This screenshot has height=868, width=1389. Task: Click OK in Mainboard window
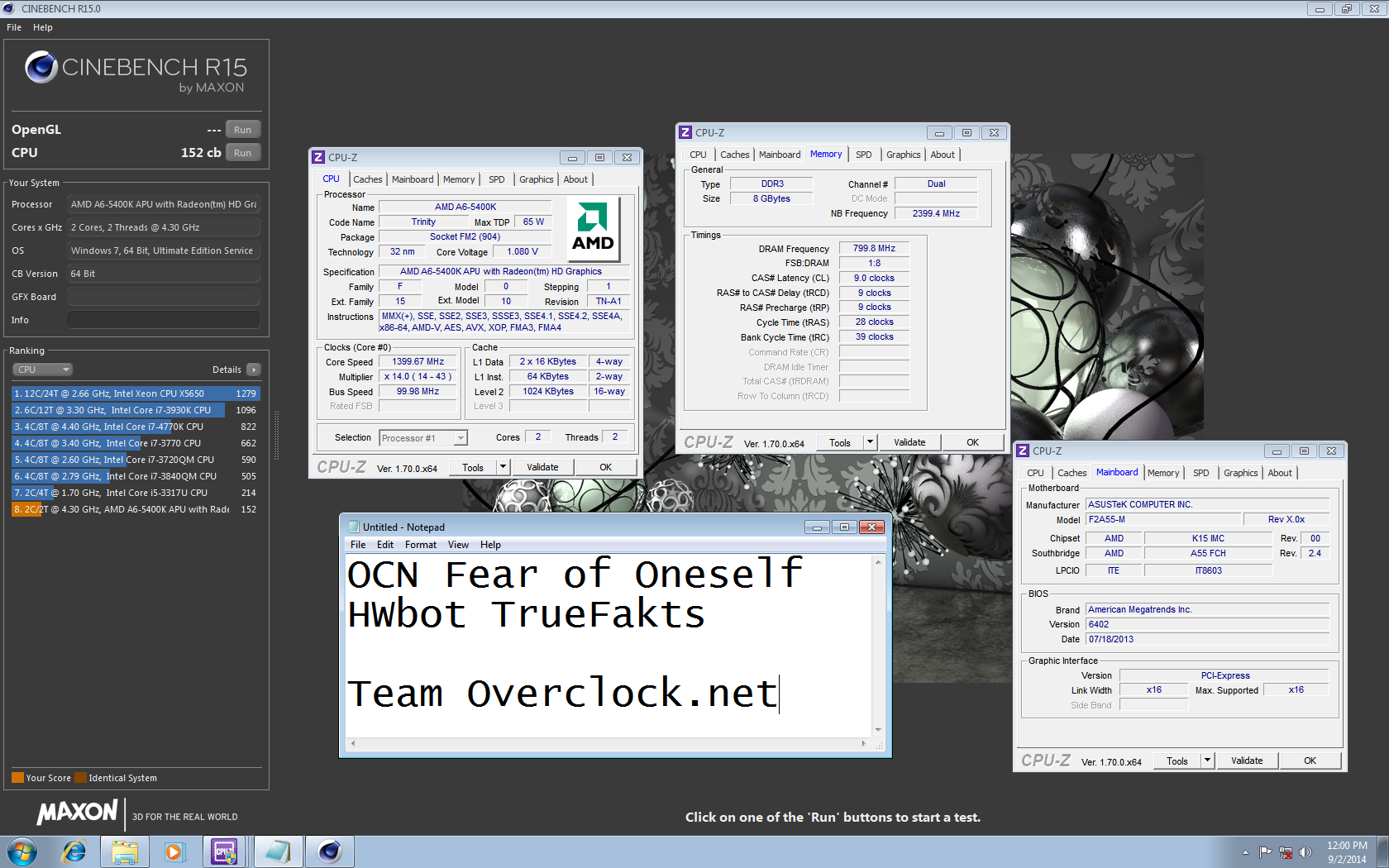coord(1310,761)
